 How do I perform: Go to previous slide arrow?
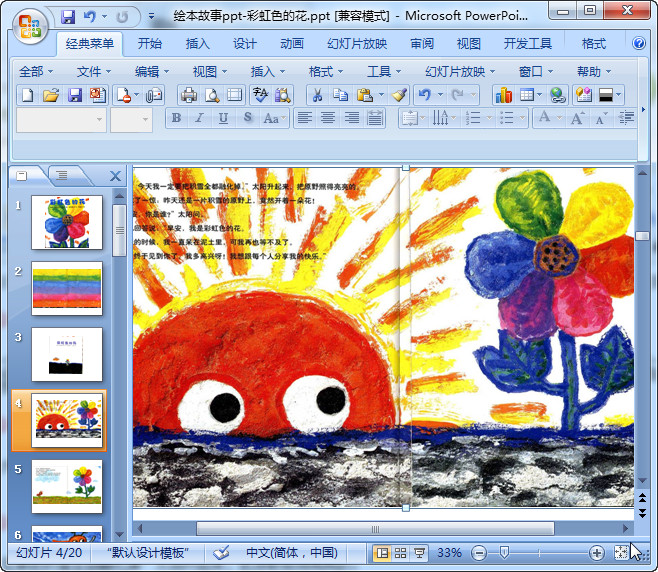(x=642, y=498)
